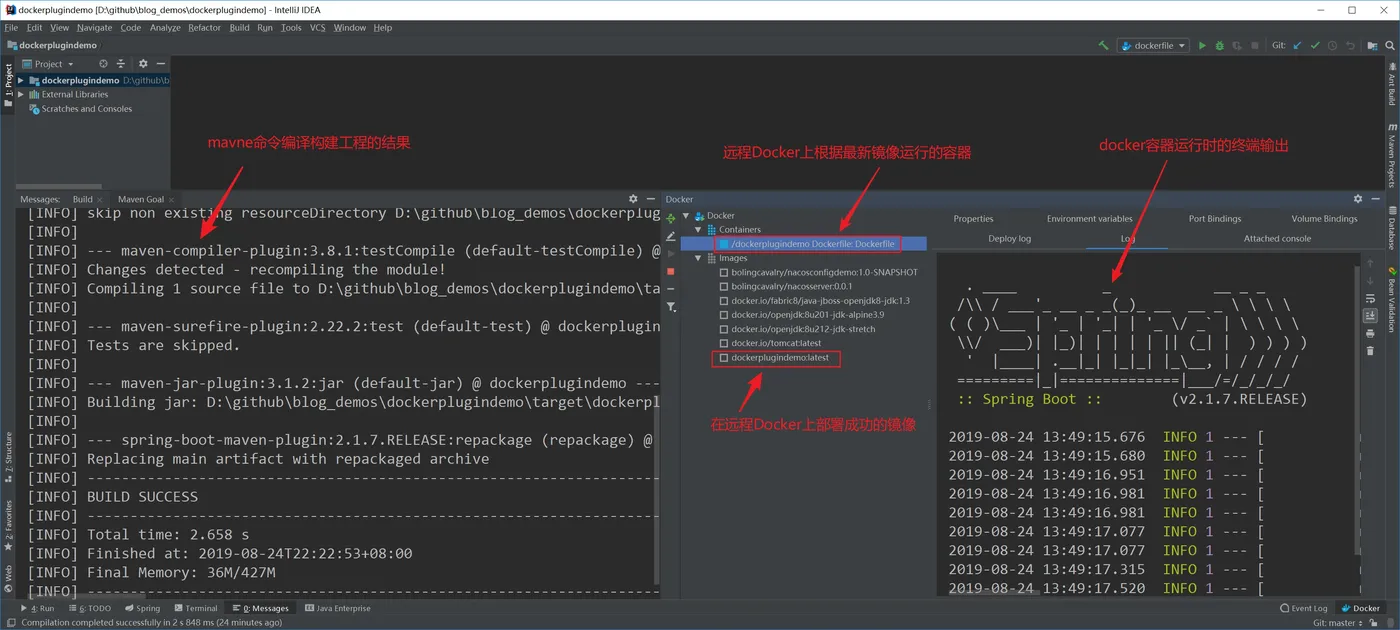
Task: Open the Docker panel filter funnel icon
Action: 671,307
